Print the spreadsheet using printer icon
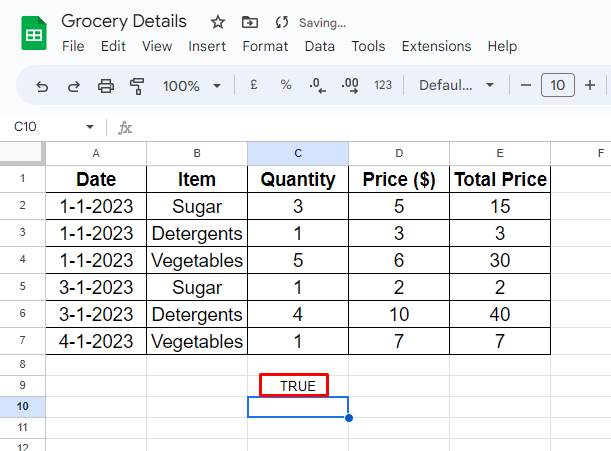This screenshot has height=451, width=611. [105, 86]
